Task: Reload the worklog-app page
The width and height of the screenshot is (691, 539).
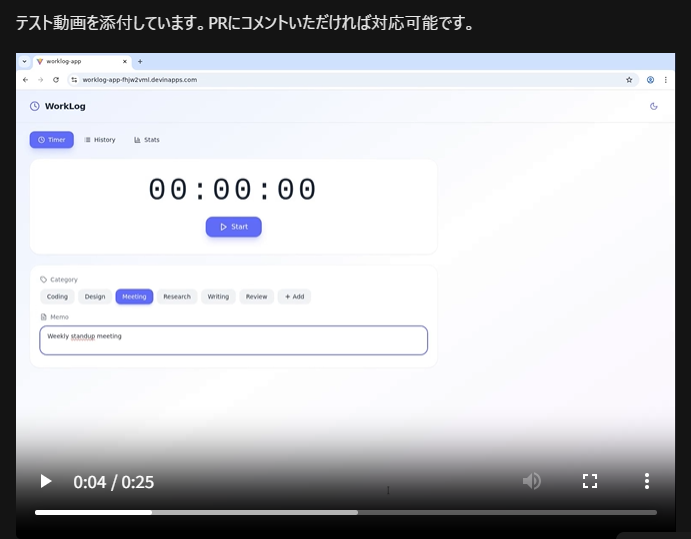Action: 56,80
